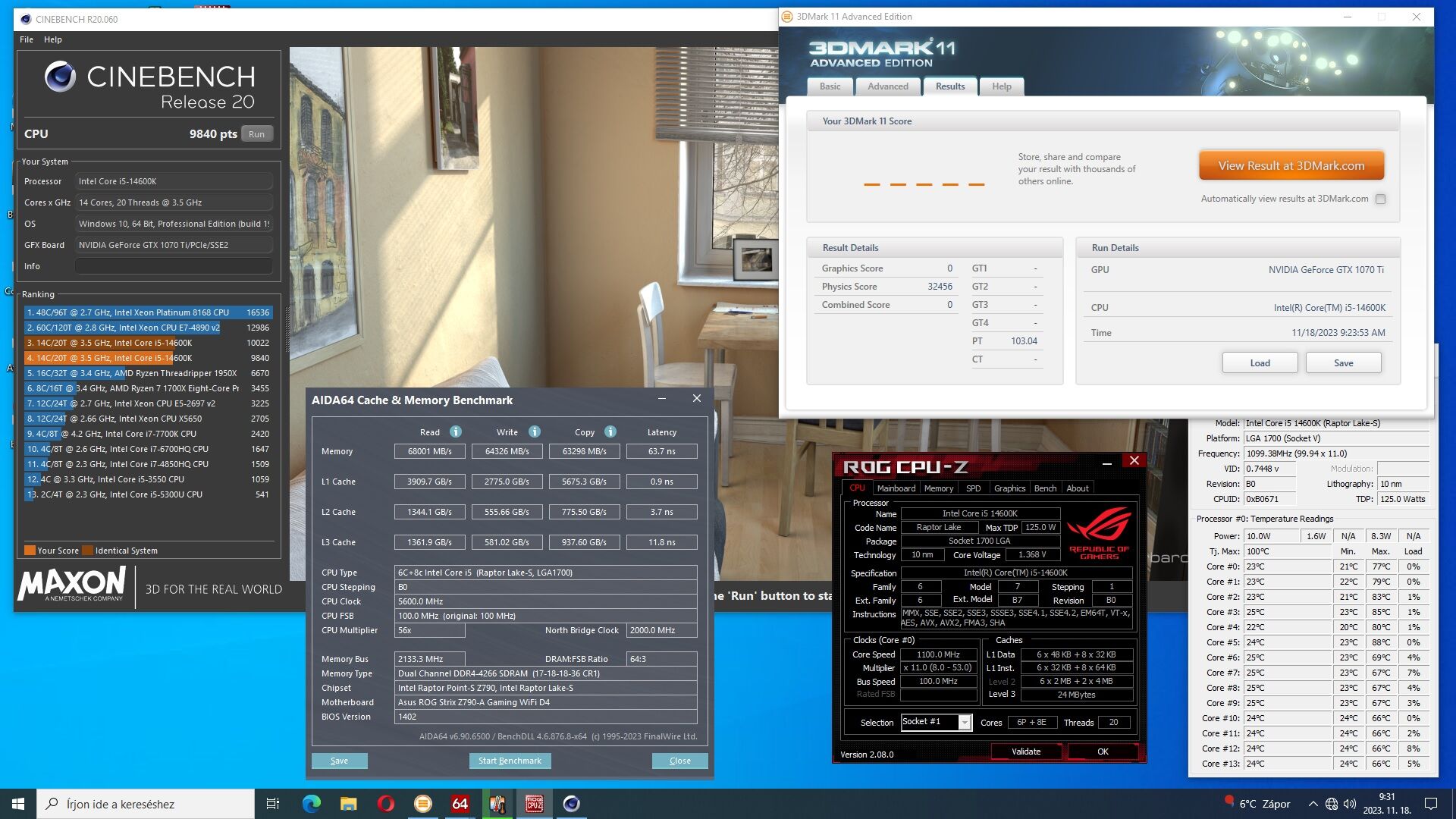Open File Explorer from the taskbar
The image size is (1456, 819).
tap(348, 804)
